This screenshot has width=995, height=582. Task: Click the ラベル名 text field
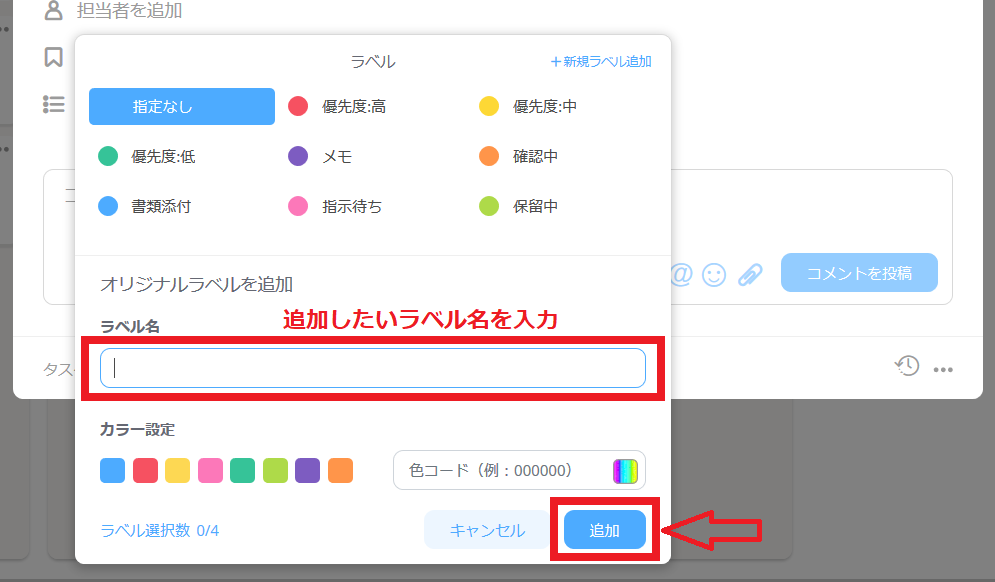coord(373,368)
